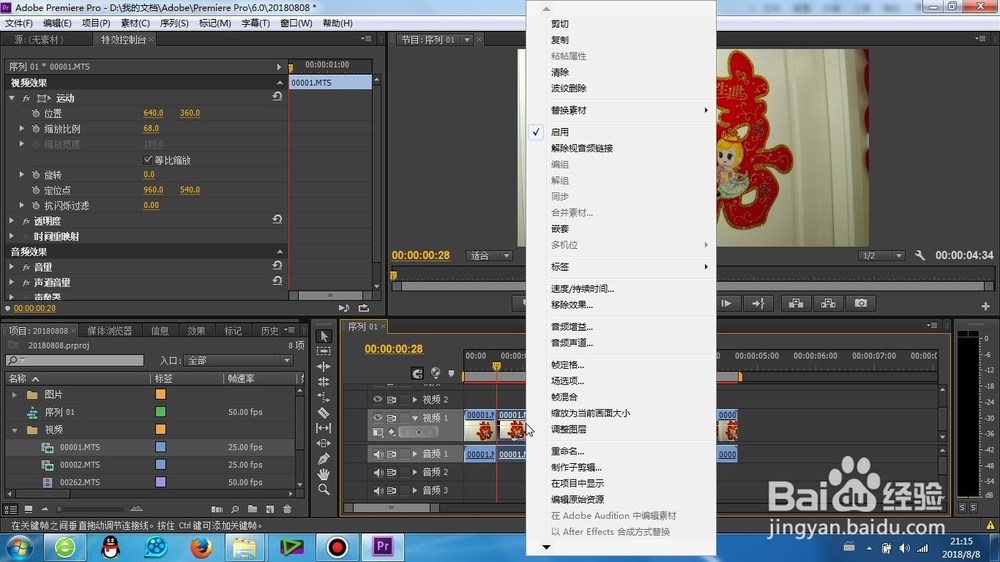Toggle sync lock on Video 1 track

392,418
